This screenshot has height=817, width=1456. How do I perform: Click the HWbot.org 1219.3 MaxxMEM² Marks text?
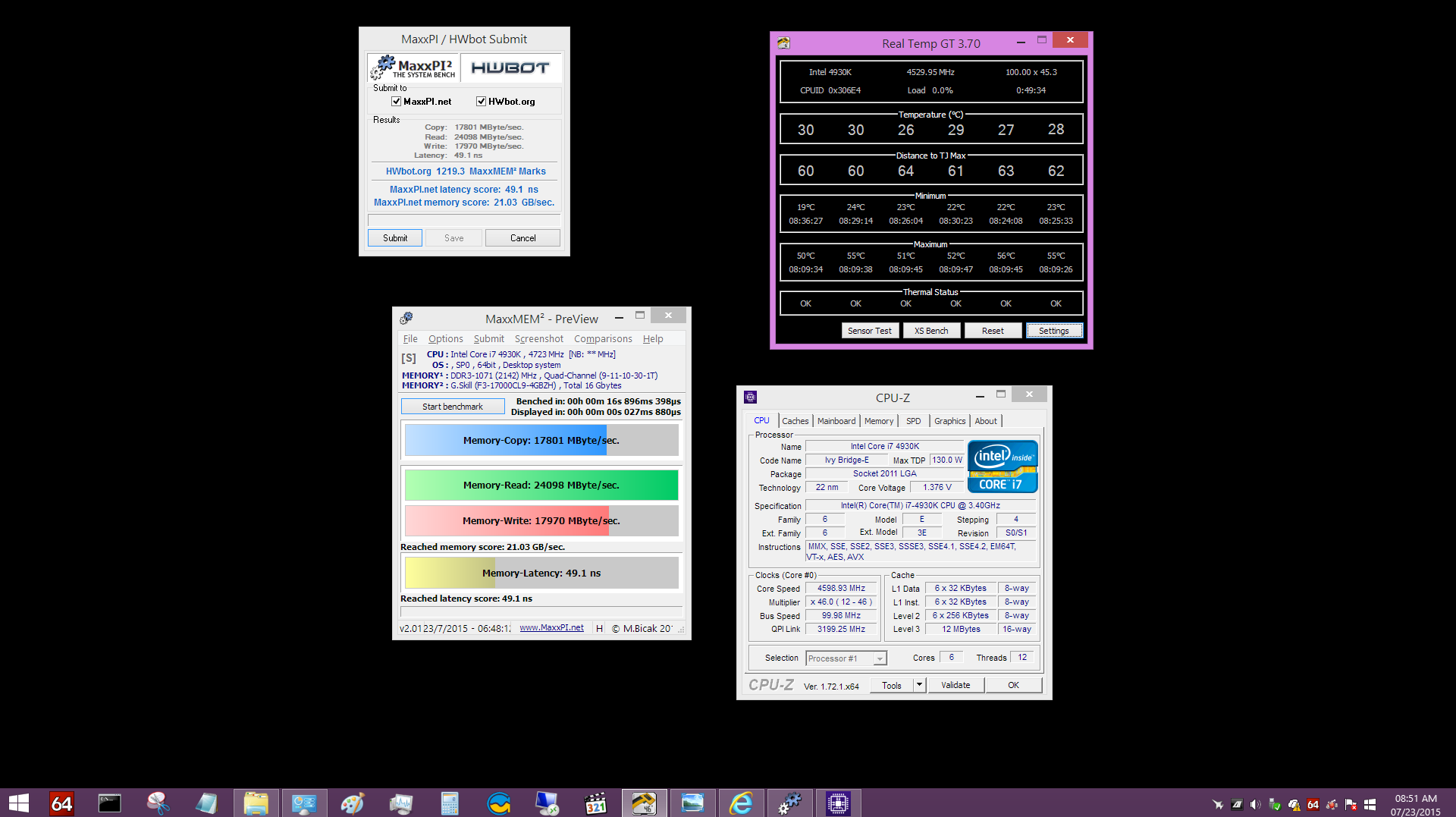click(x=466, y=171)
